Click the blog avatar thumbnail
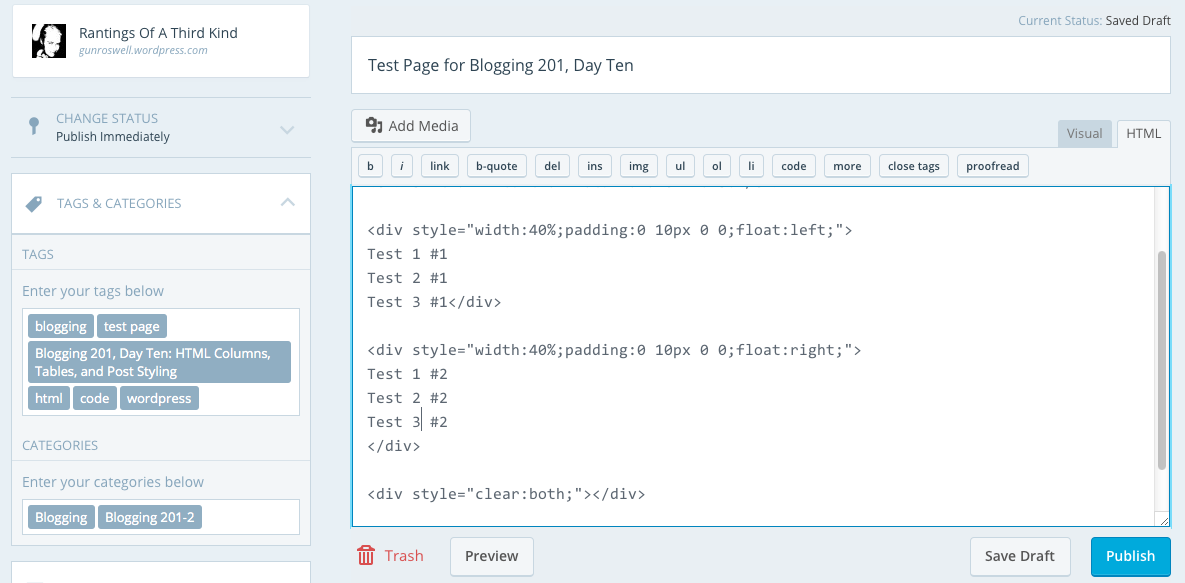Viewport: 1185px width, 583px height. tap(48, 41)
